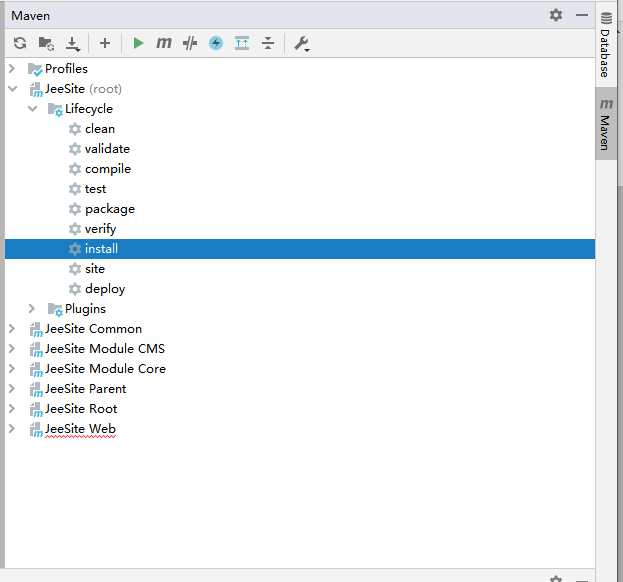Collapse all nodes in Maven tree
The height and width of the screenshot is (582, 623).
[x=268, y=43]
